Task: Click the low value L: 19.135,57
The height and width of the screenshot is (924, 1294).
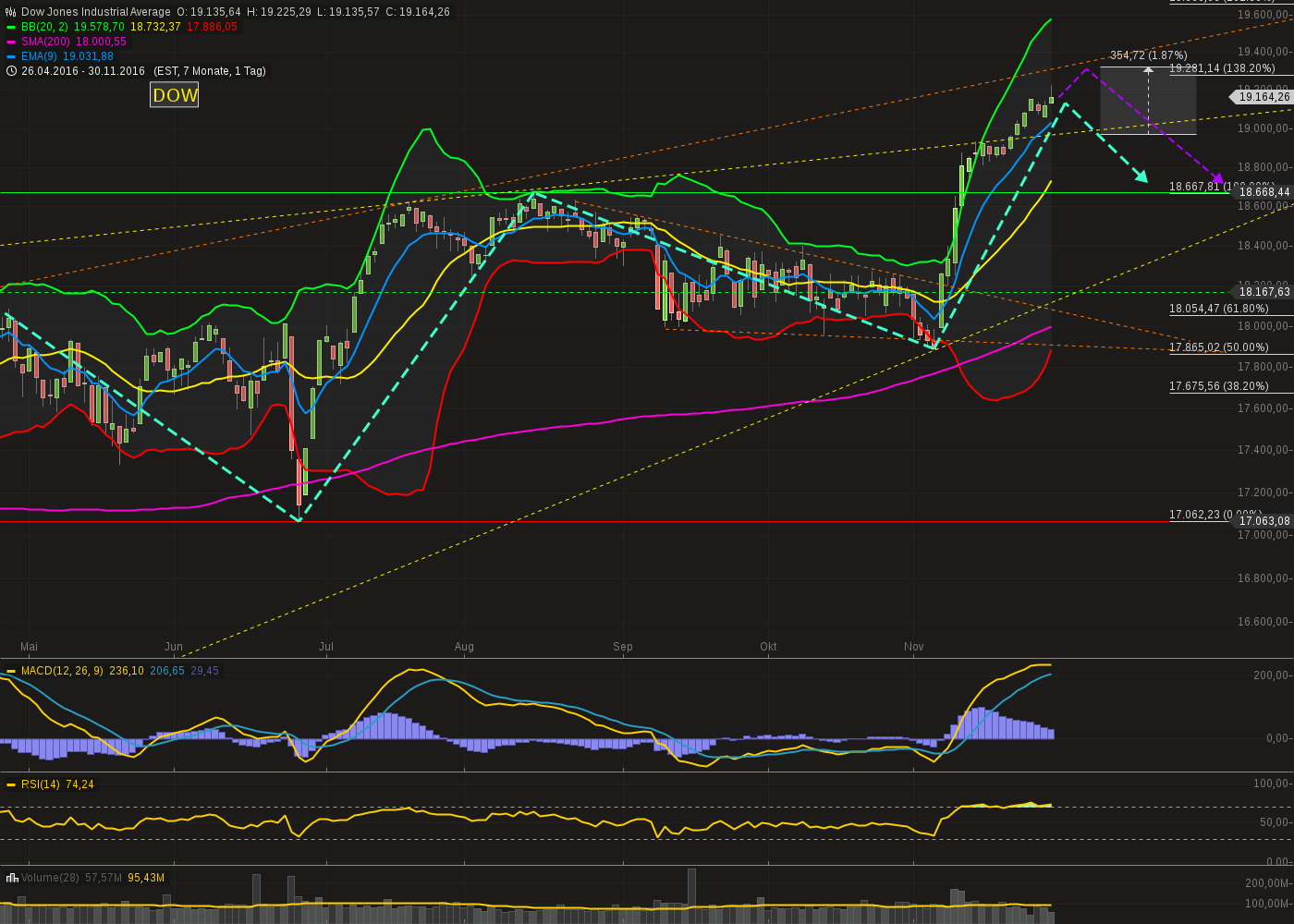Action: [x=348, y=12]
